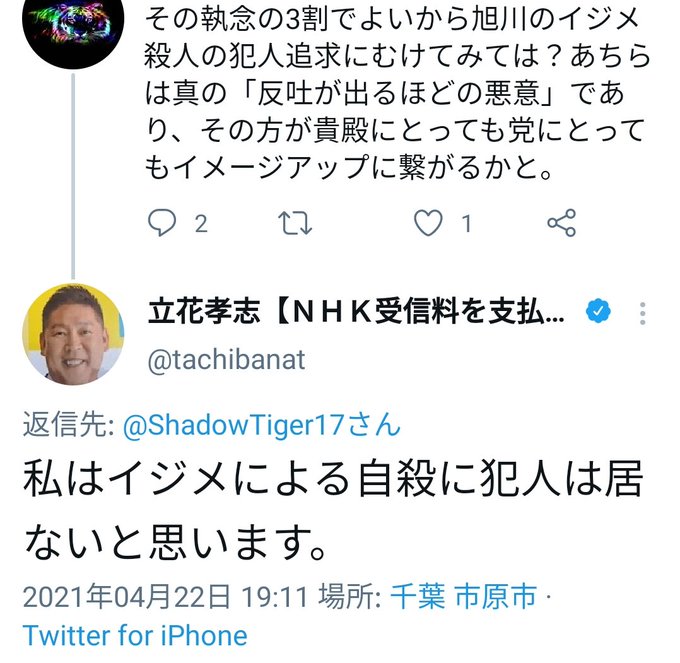This screenshot has width=680, height=663.
Task: Open the Twitter for iPhone source link
Action: click(135, 635)
